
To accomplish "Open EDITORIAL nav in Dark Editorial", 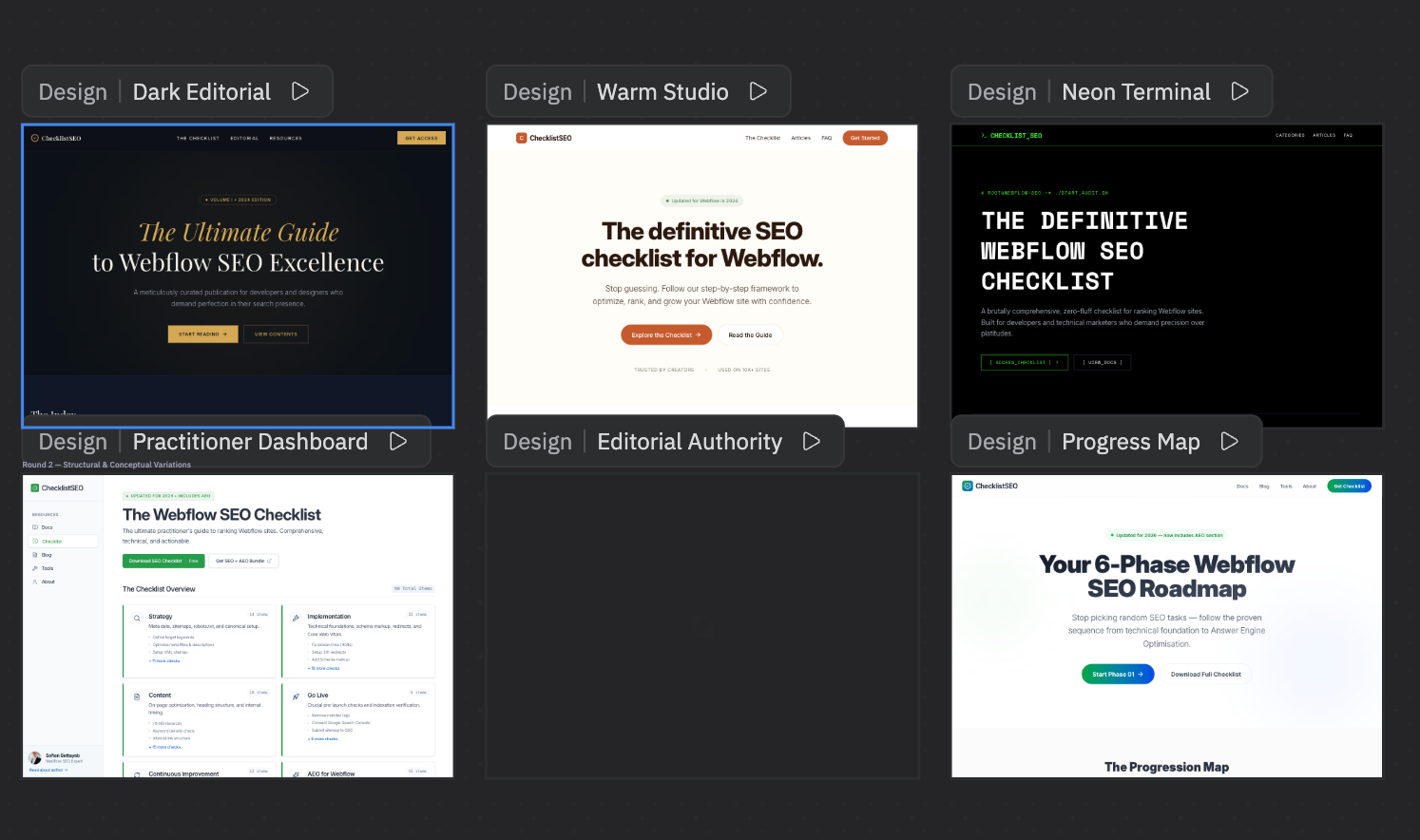I will click(244, 138).
